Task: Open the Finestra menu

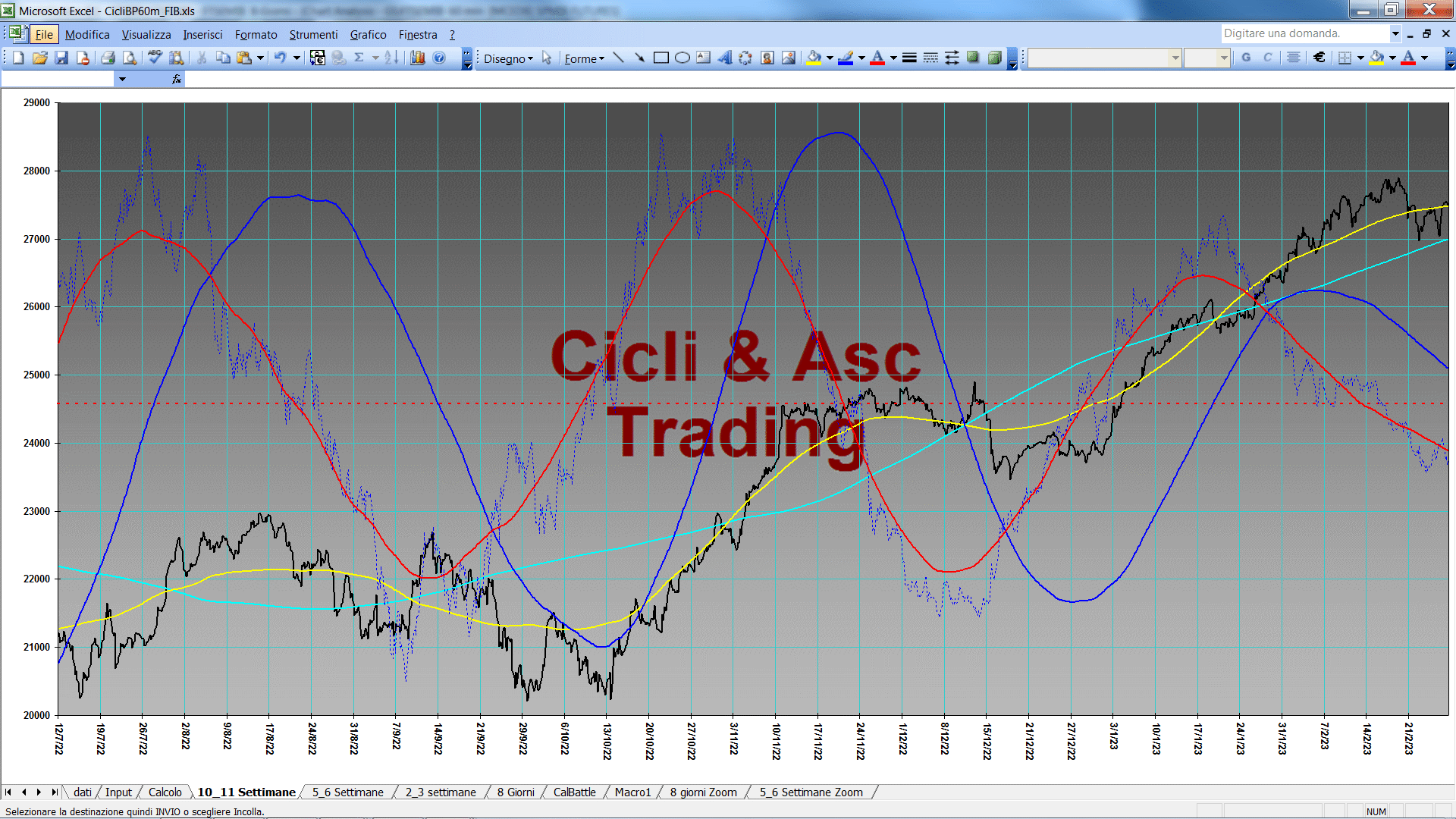Action: (418, 34)
